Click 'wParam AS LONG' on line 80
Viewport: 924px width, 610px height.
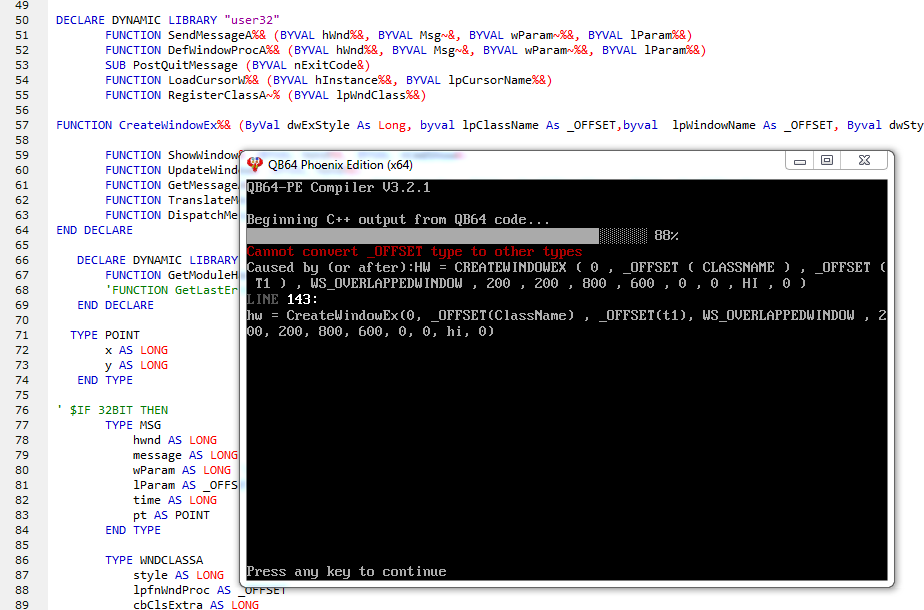(182, 470)
